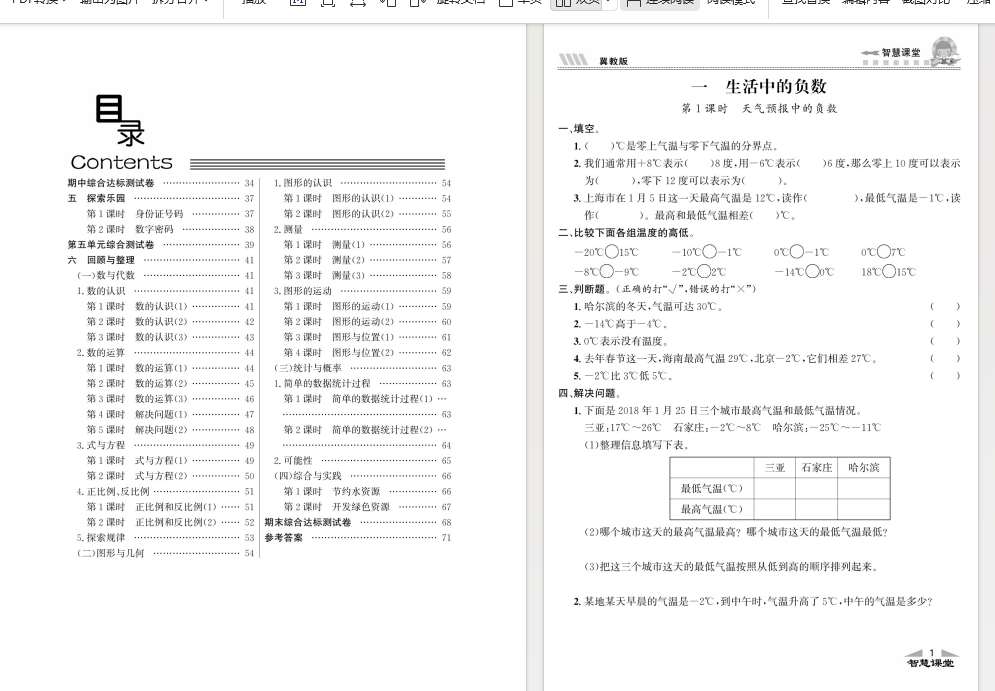
Task: Click the '3.式与方程' contents entry
Action: (166, 445)
